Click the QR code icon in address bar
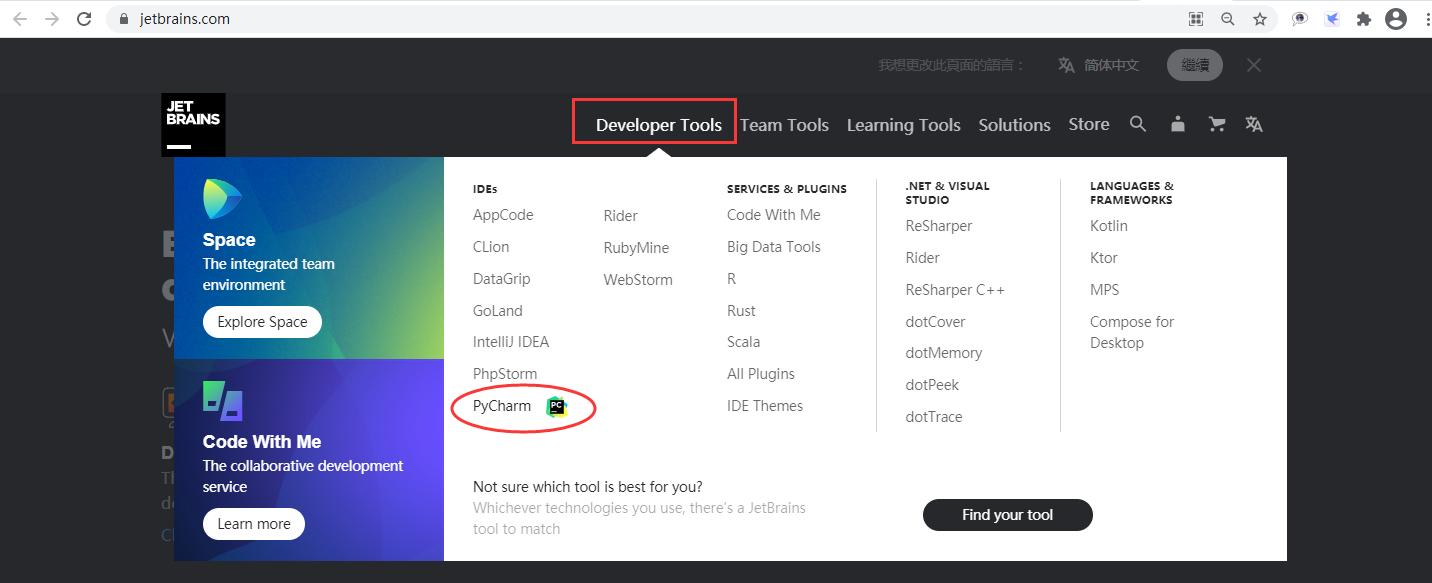This screenshot has width=1432, height=583. [x=1195, y=19]
